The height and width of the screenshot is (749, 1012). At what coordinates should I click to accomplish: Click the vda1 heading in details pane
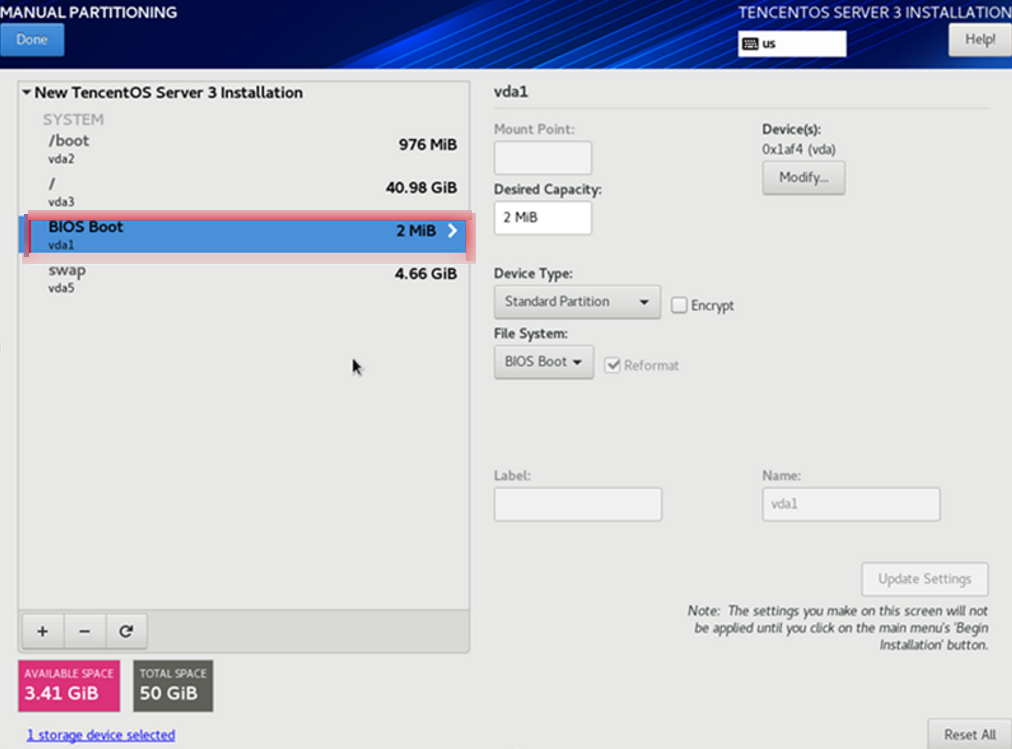tap(511, 92)
